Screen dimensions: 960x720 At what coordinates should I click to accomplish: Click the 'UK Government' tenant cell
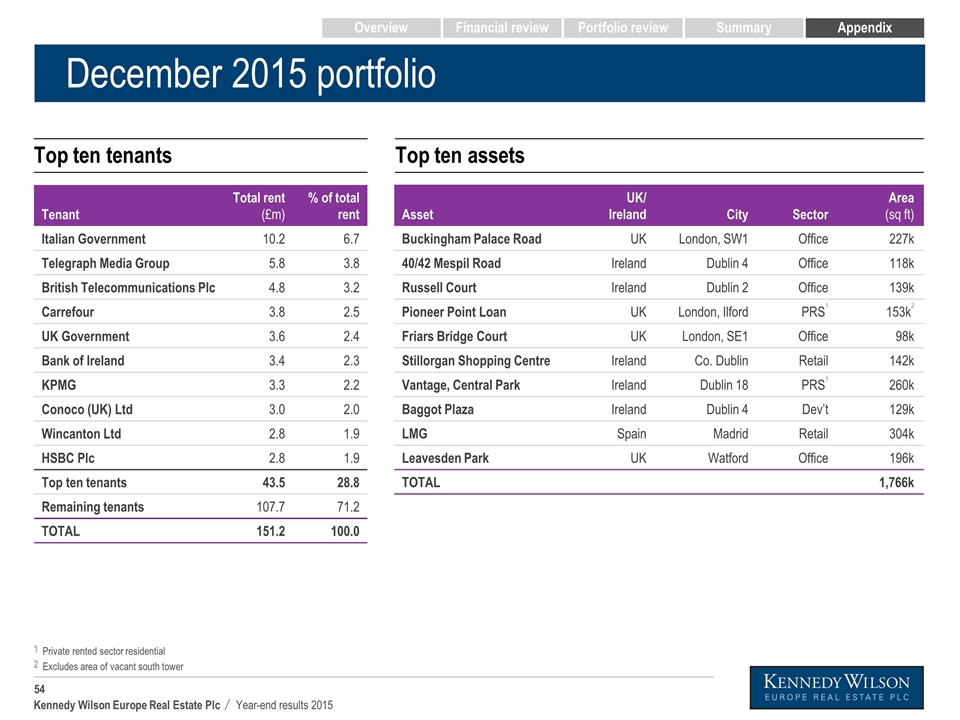click(85, 337)
